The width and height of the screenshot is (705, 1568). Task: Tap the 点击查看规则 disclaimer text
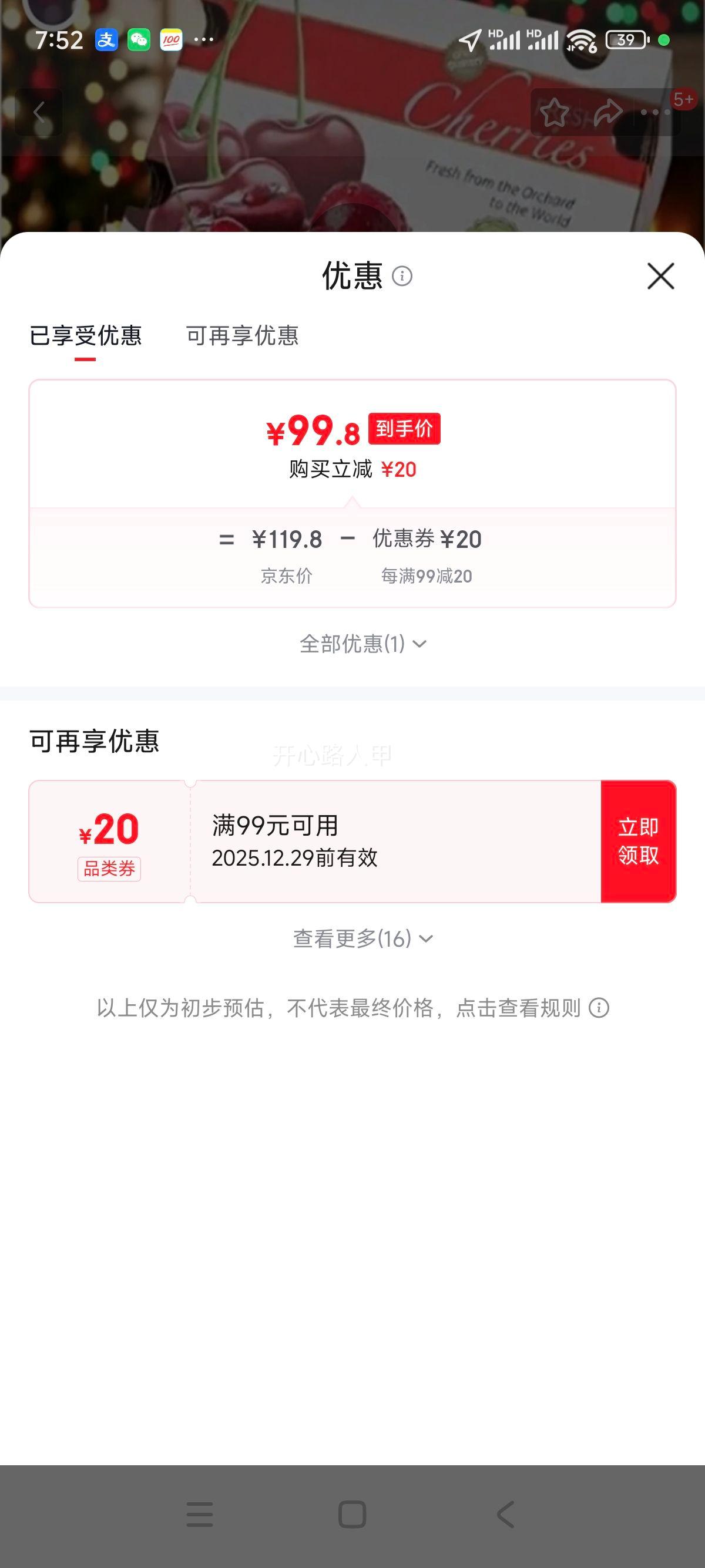(519, 1008)
